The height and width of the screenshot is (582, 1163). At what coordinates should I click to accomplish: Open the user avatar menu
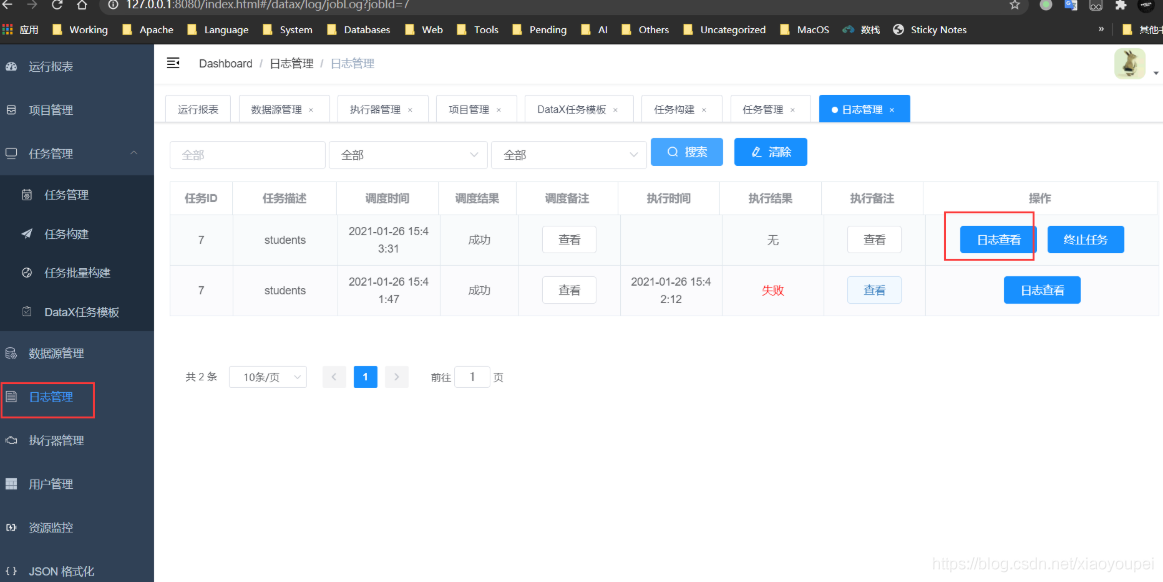pos(1130,64)
